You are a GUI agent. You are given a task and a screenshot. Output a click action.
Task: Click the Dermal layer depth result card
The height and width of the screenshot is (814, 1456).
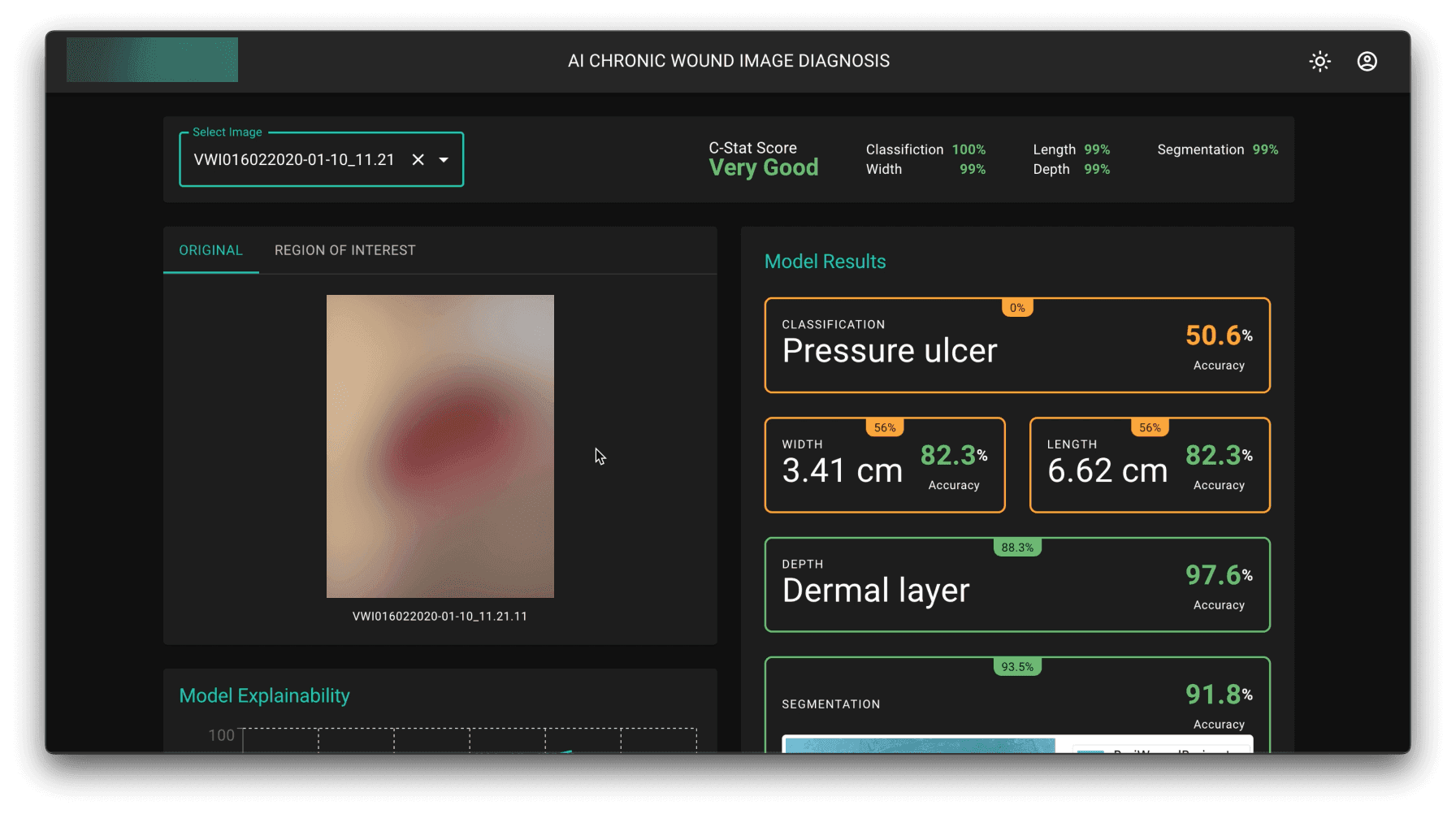tap(1016, 584)
